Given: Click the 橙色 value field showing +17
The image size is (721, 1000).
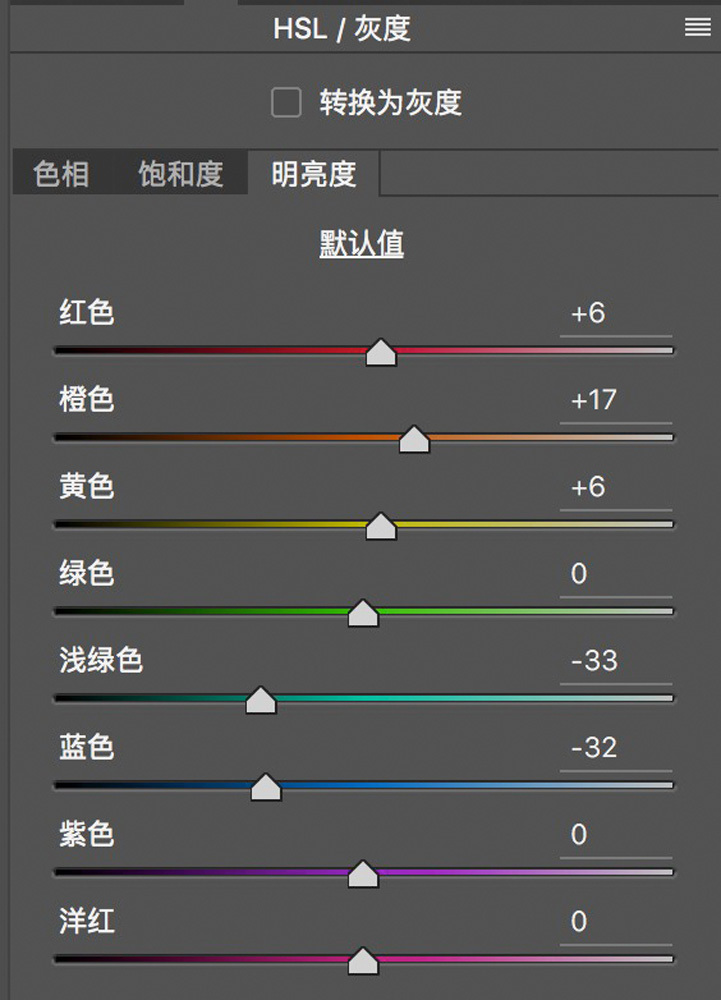Looking at the screenshot, I should click(x=612, y=401).
